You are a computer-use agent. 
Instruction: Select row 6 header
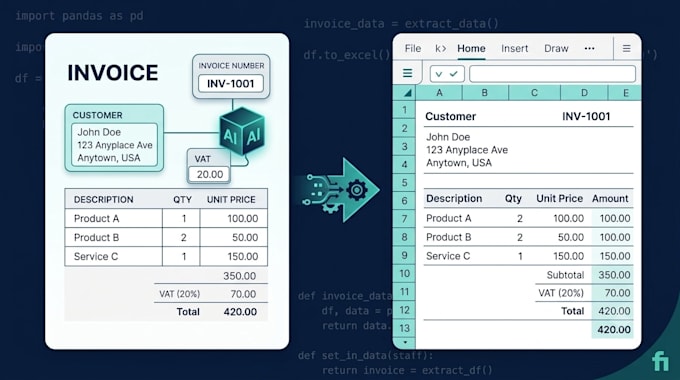pos(404,201)
